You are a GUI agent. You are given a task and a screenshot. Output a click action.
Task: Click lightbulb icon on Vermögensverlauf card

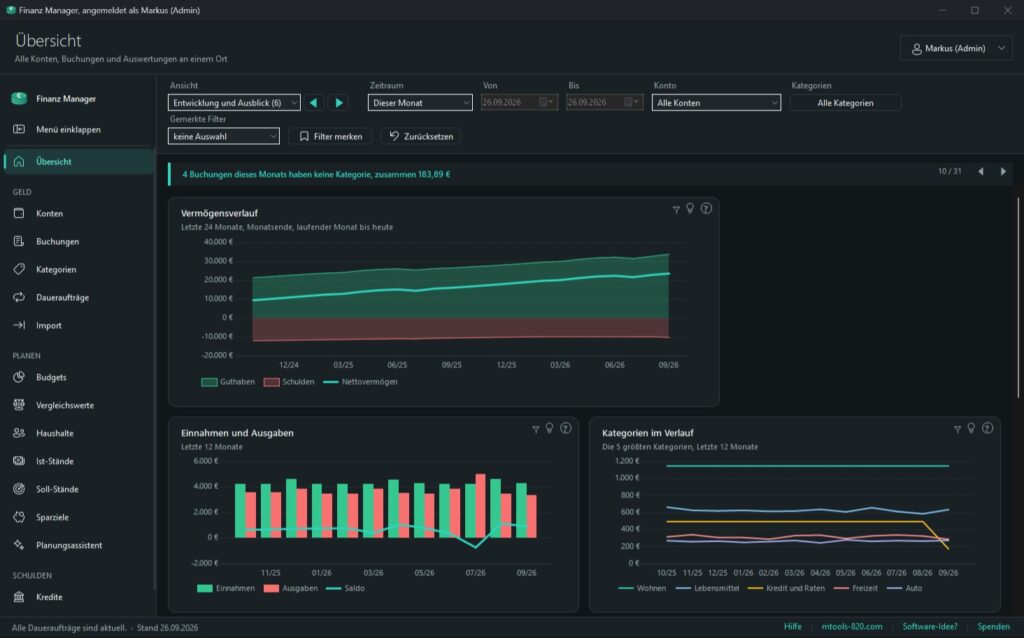tap(690, 208)
